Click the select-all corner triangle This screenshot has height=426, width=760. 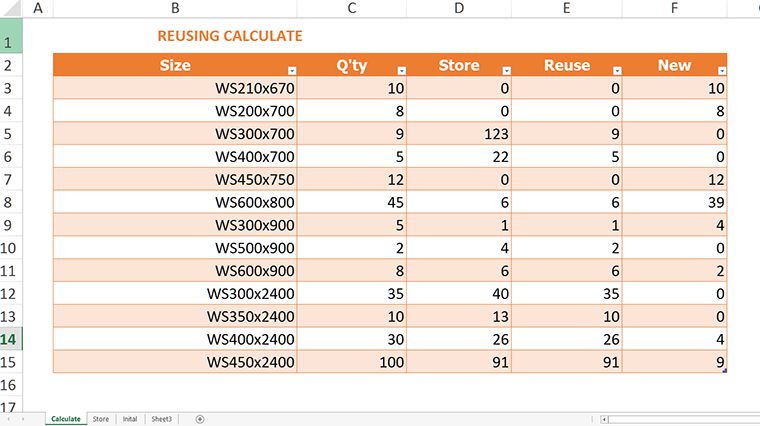click(x=11, y=9)
